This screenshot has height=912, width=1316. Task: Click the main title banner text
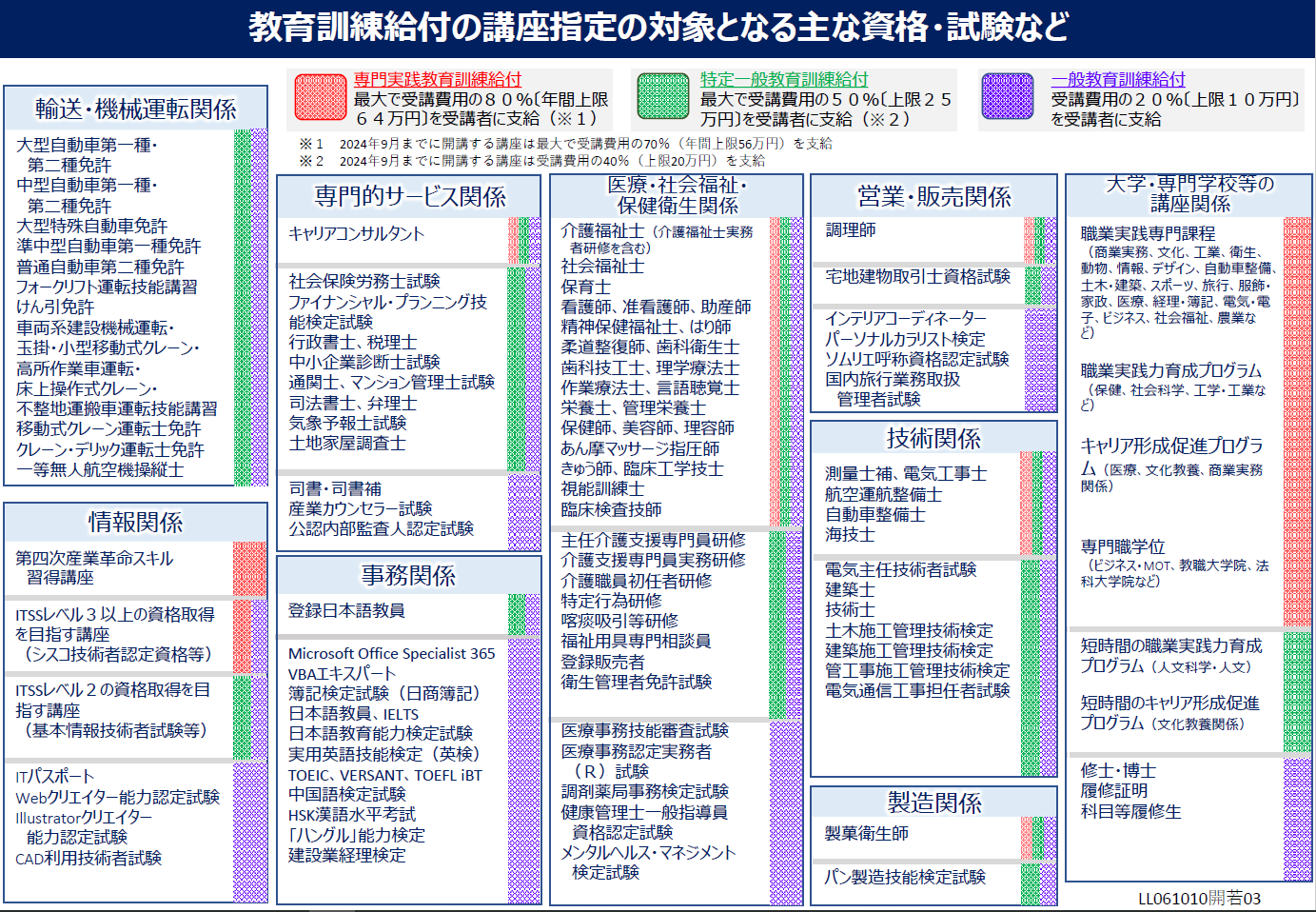click(x=658, y=28)
